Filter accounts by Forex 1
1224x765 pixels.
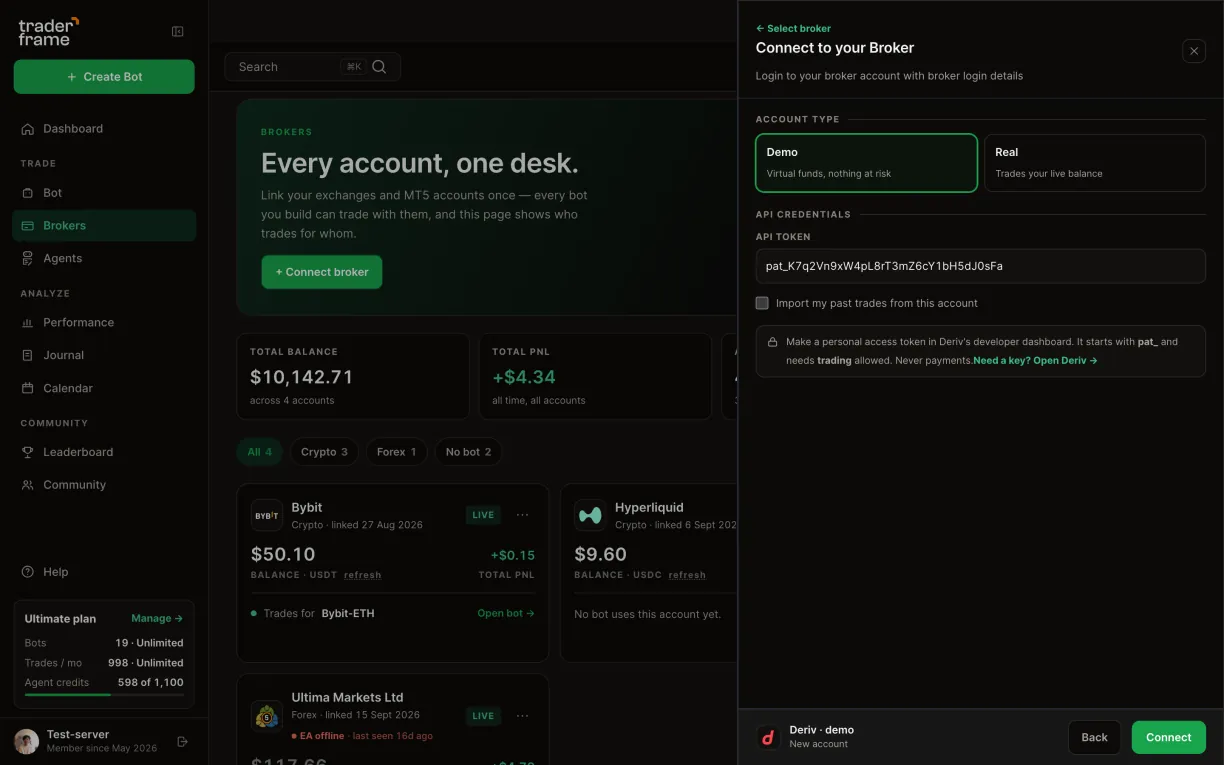(397, 452)
